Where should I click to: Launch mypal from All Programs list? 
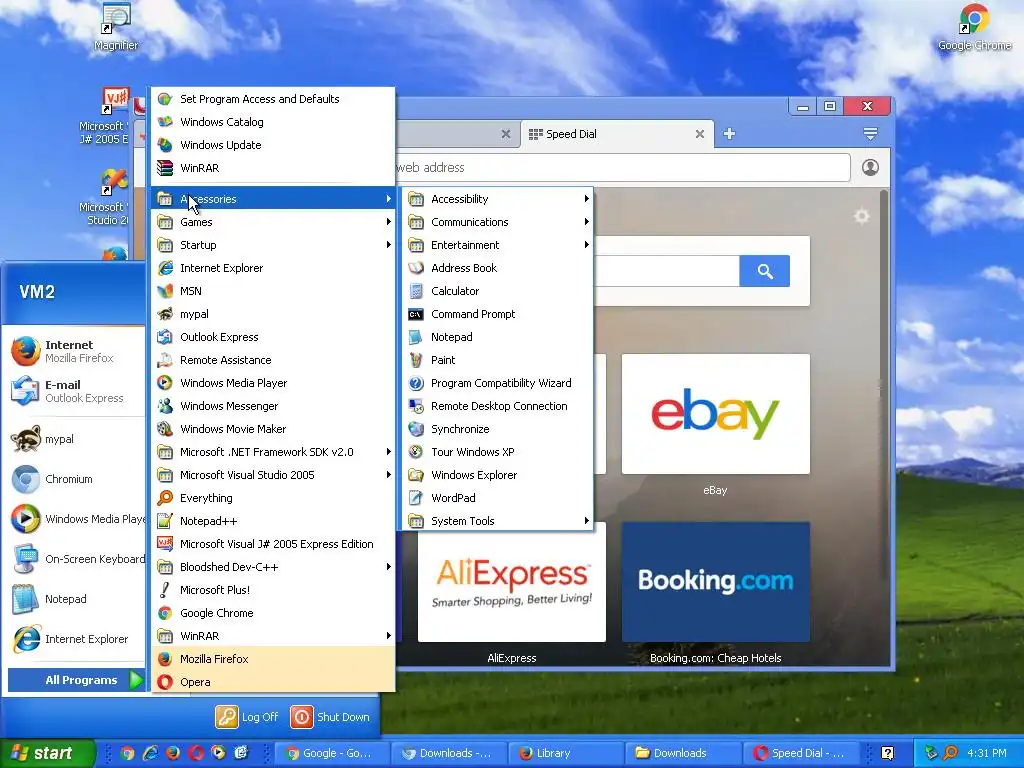click(x=273, y=314)
